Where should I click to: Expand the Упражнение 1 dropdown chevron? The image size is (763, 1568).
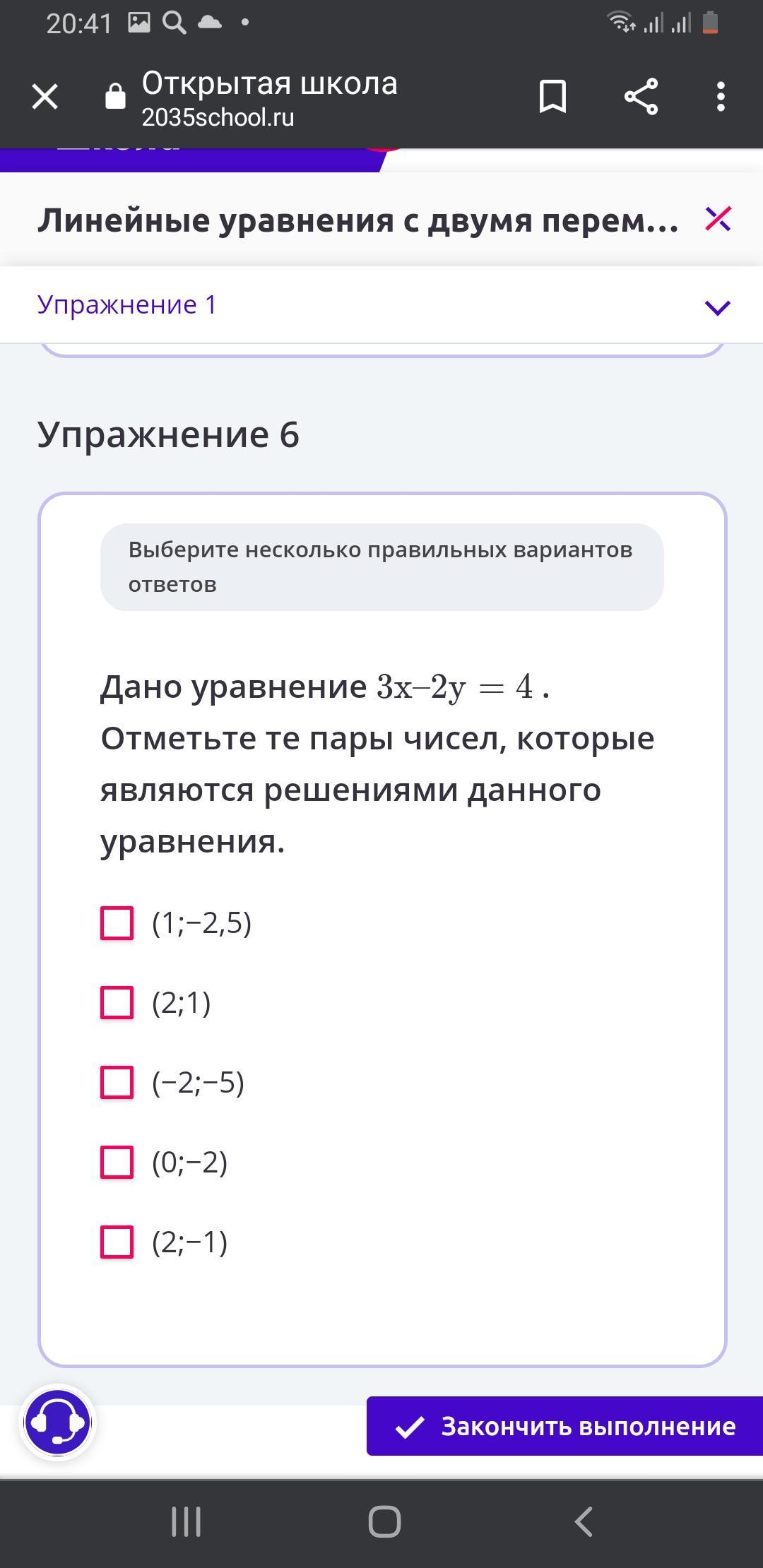717,307
